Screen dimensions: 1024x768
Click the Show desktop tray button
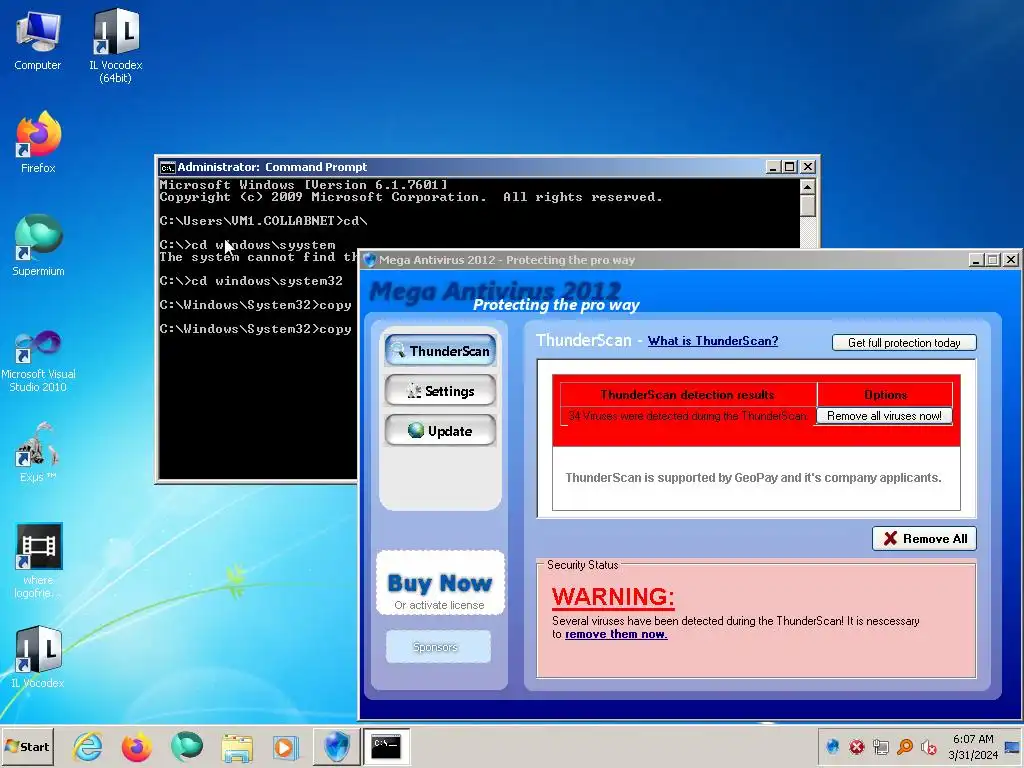pos(1013,746)
